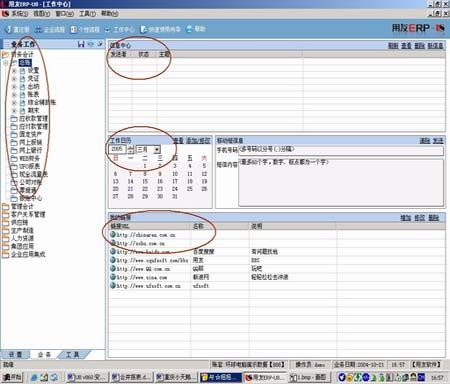This screenshot has width=450, height=384.
Task: Open the month dropdown showing 三月
Action: 157,150
